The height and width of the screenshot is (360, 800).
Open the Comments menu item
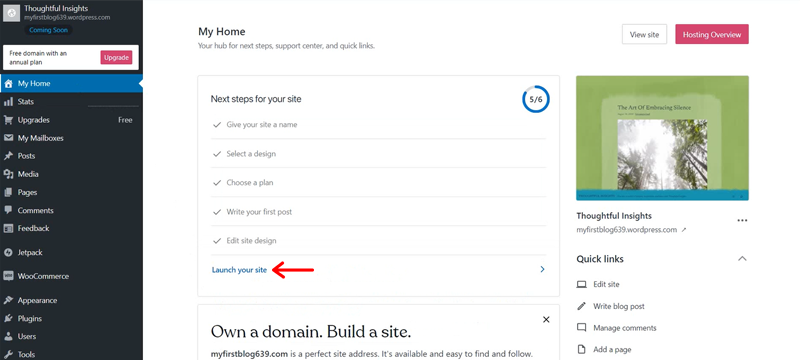pos(71,210)
